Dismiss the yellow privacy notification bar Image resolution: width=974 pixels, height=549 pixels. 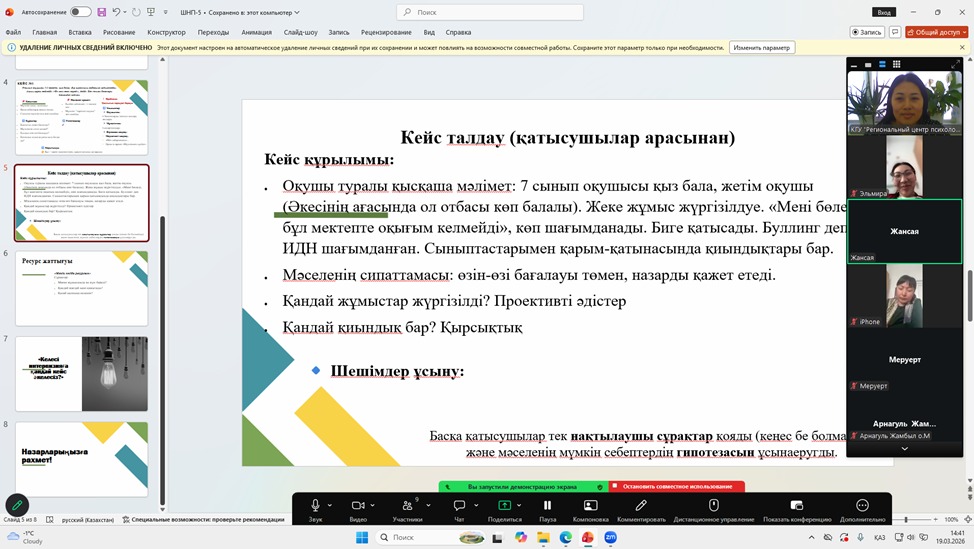click(x=960, y=47)
